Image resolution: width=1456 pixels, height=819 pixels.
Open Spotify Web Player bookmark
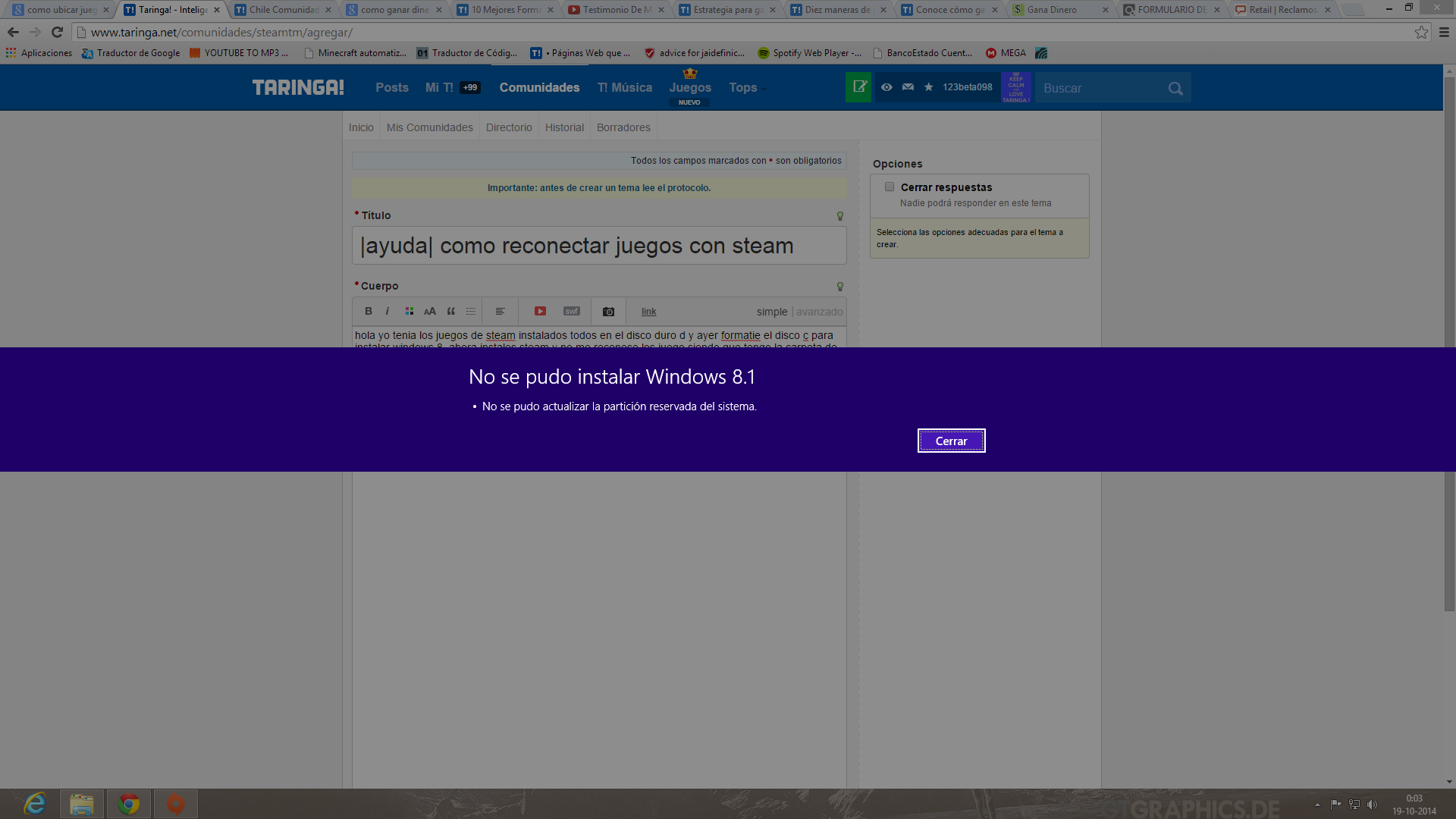tap(810, 53)
